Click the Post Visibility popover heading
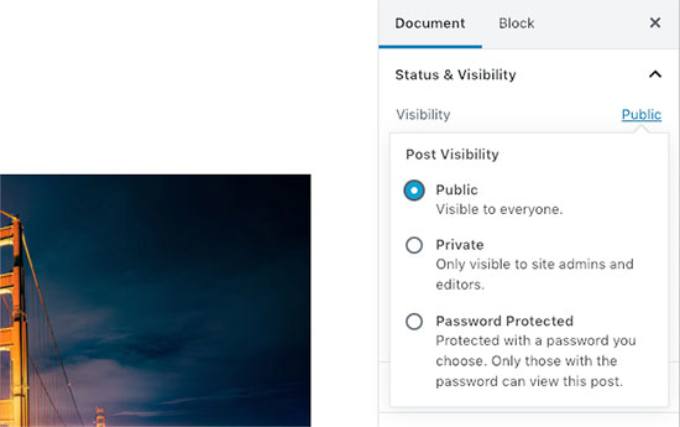 tap(452, 155)
